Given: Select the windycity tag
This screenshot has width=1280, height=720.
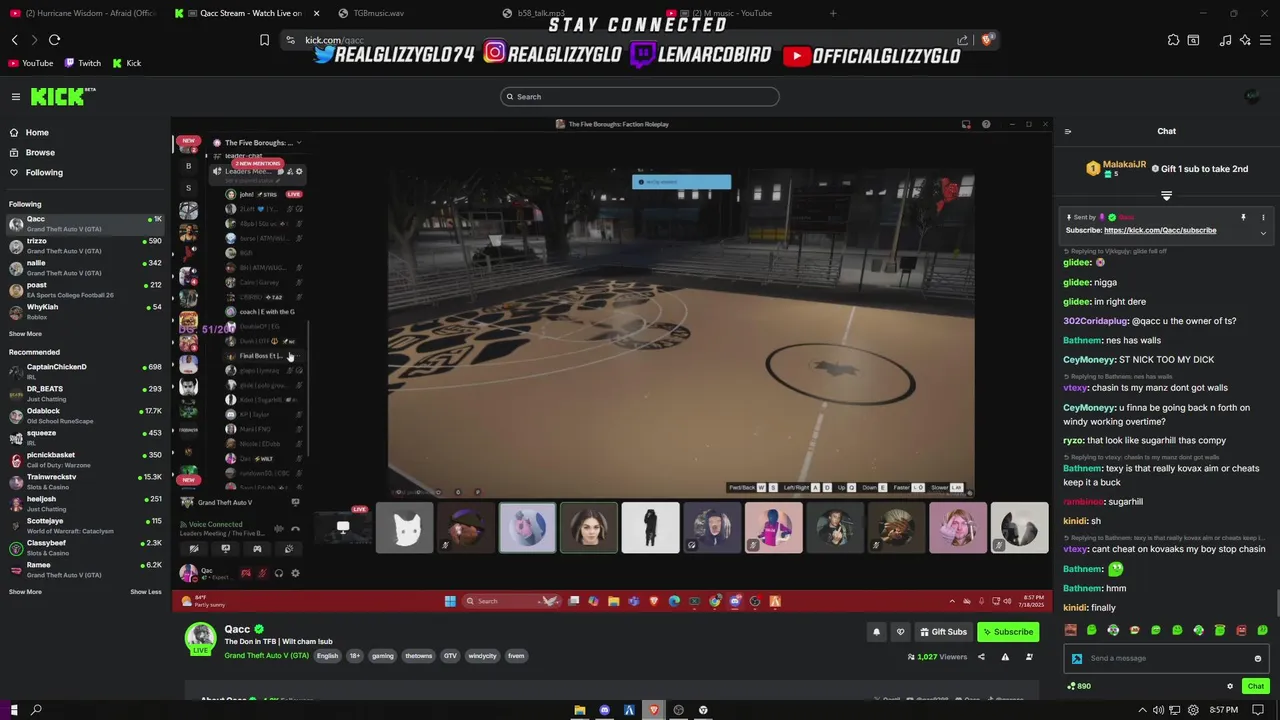Looking at the screenshot, I should pos(482,656).
